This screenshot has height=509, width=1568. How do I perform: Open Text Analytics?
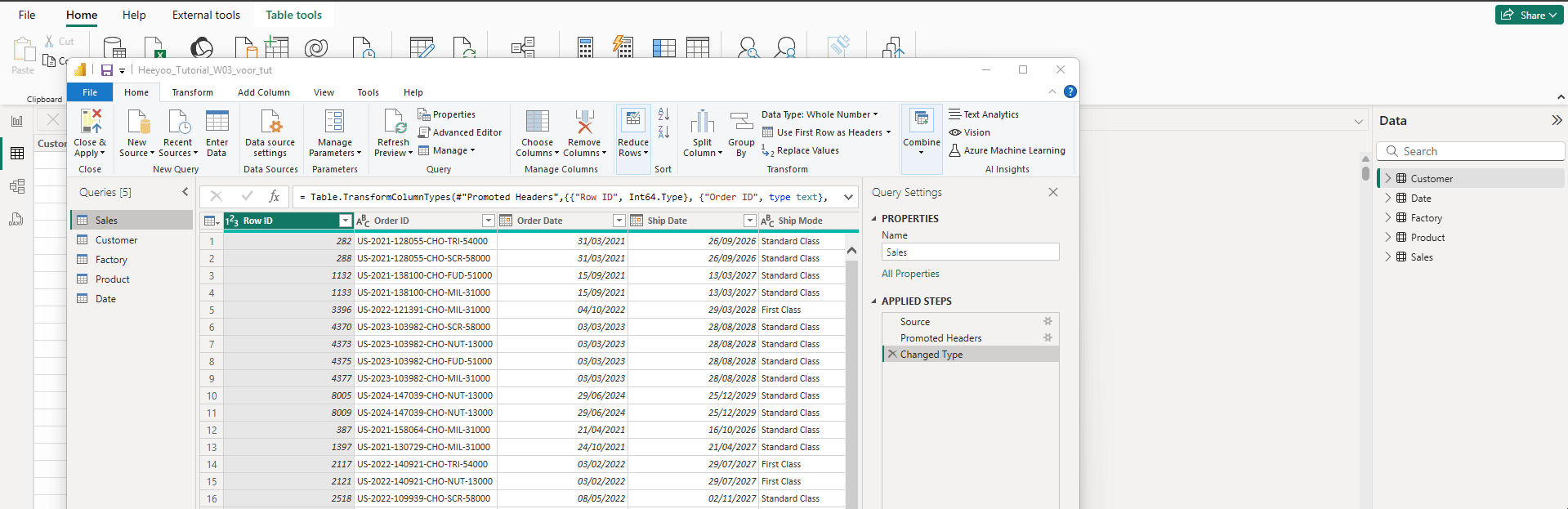(x=984, y=114)
